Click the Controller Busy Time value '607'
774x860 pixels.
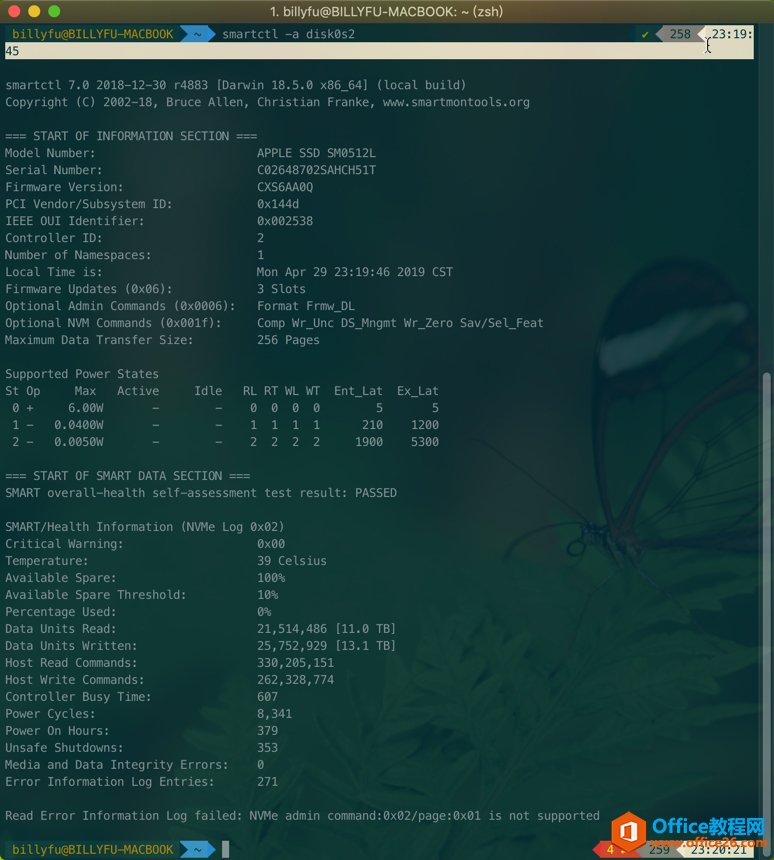pos(268,697)
